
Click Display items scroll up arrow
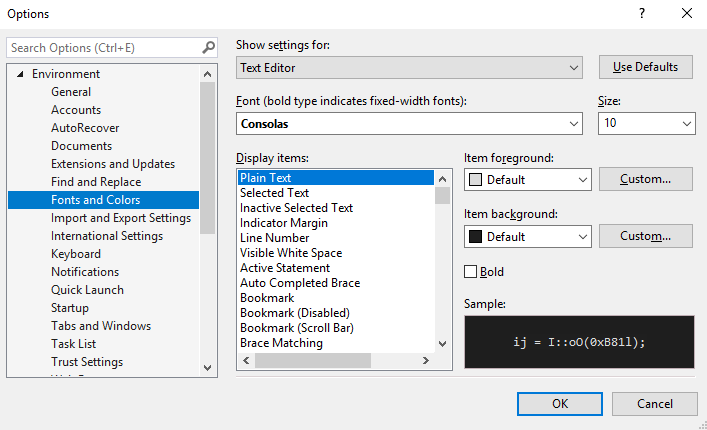[443, 179]
